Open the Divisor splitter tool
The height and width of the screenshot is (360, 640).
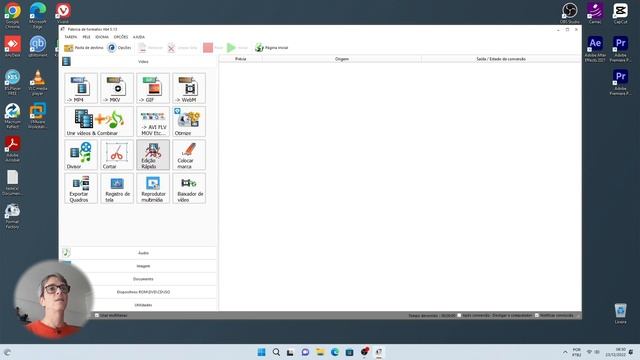click(81, 155)
